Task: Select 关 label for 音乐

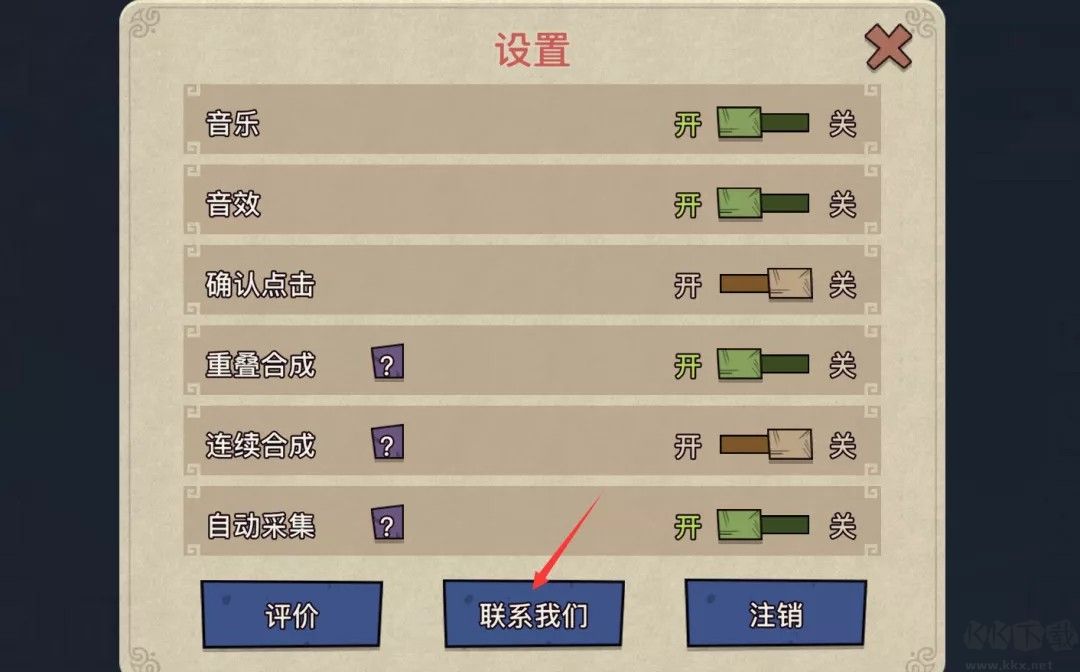Action: click(842, 125)
